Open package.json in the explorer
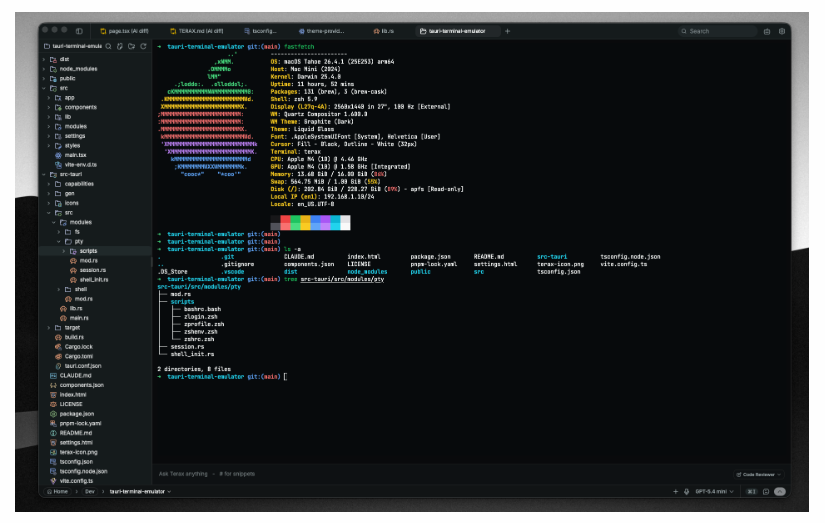 pos(72,414)
